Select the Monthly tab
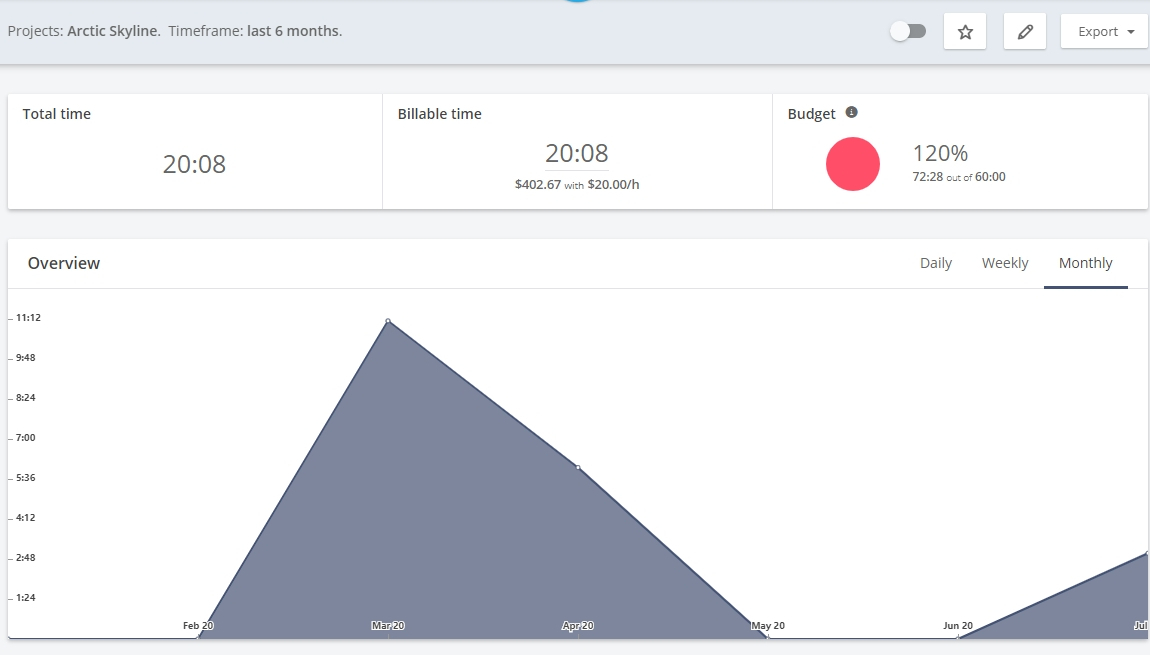Image resolution: width=1150 pixels, height=655 pixels. click(x=1086, y=263)
